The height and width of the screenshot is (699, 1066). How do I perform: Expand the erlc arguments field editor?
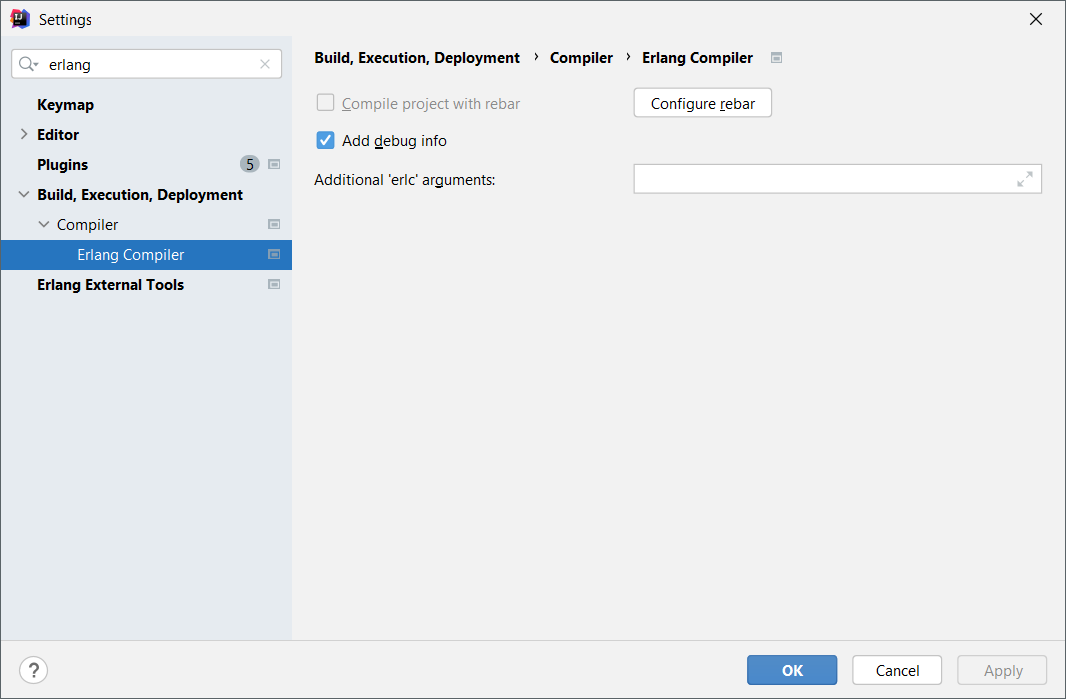point(1025,179)
